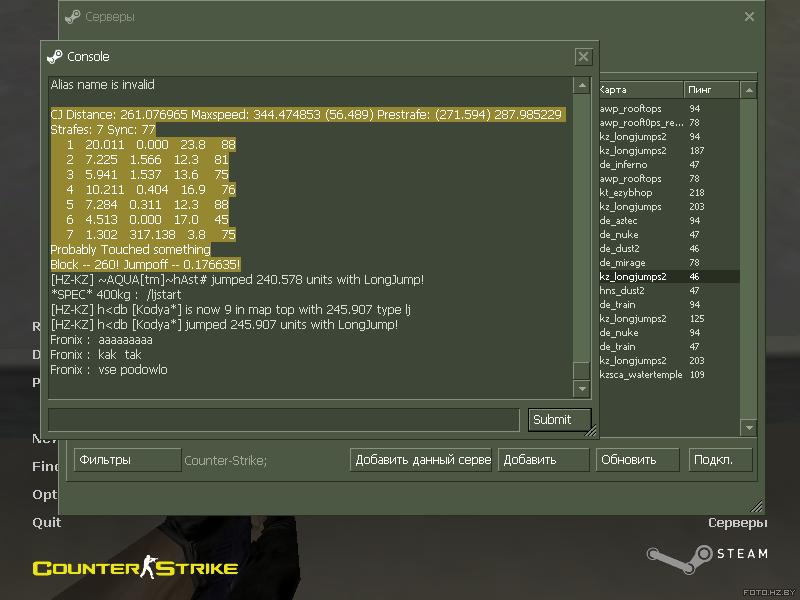This screenshot has height=600, width=800.
Task: Click the Steam icon in the Серверы title bar
Action: point(72,17)
